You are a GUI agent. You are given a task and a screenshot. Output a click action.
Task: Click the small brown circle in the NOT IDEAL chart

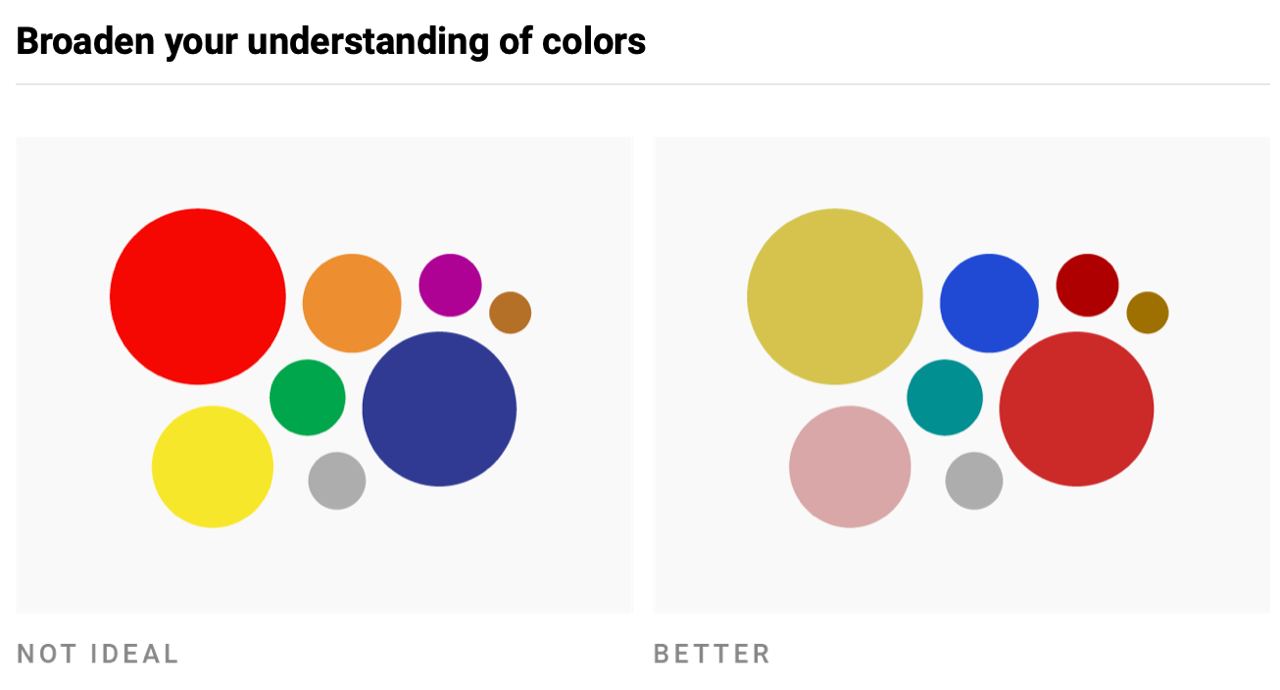click(510, 313)
